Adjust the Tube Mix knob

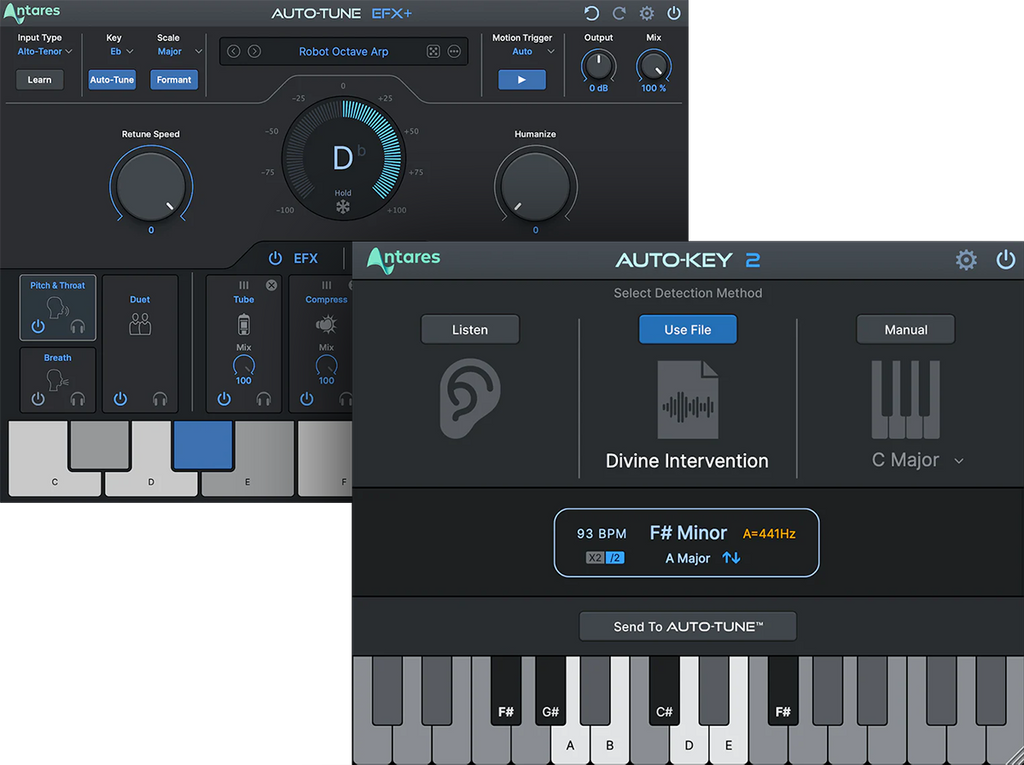pos(244,365)
